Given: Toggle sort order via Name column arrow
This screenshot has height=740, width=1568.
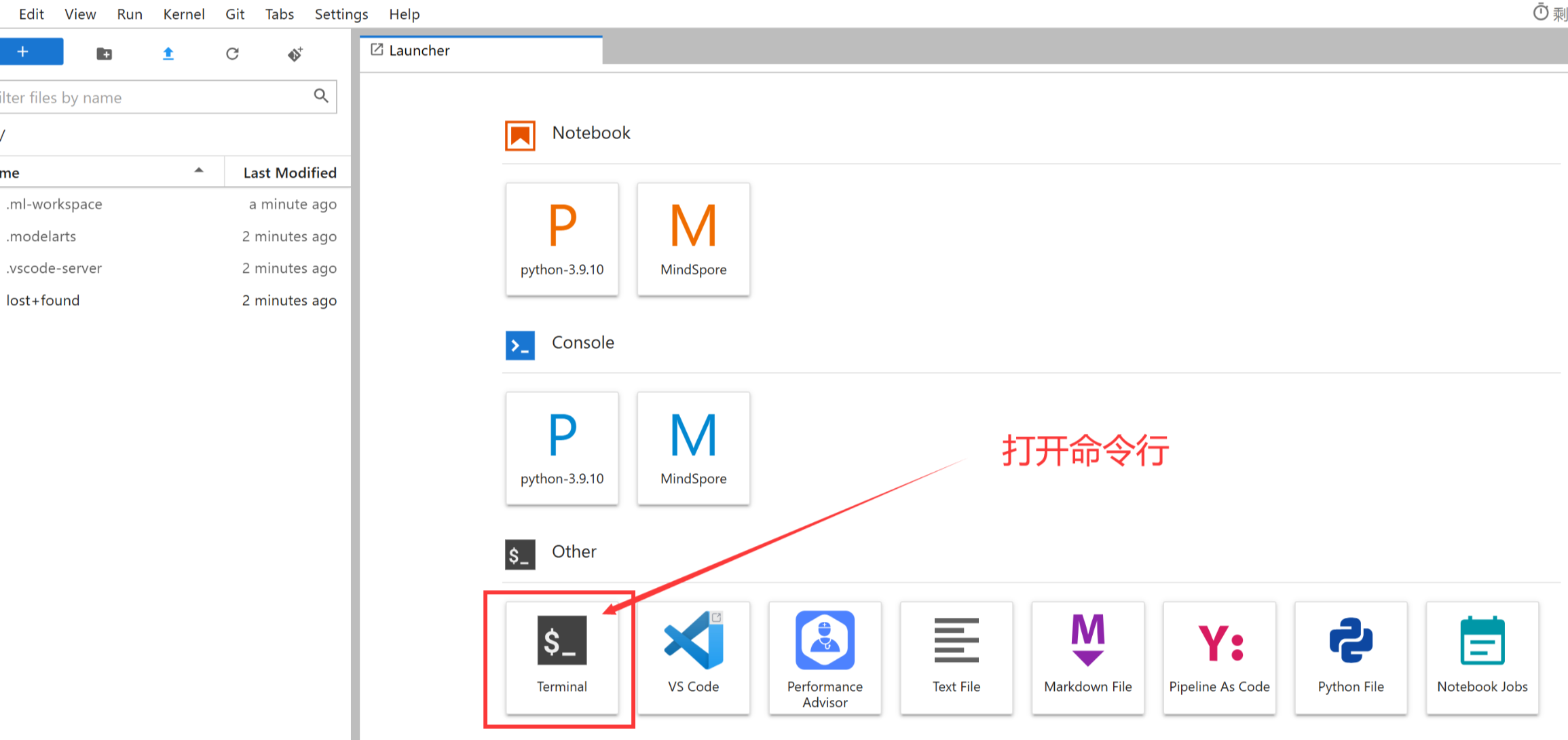Looking at the screenshot, I should (198, 171).
